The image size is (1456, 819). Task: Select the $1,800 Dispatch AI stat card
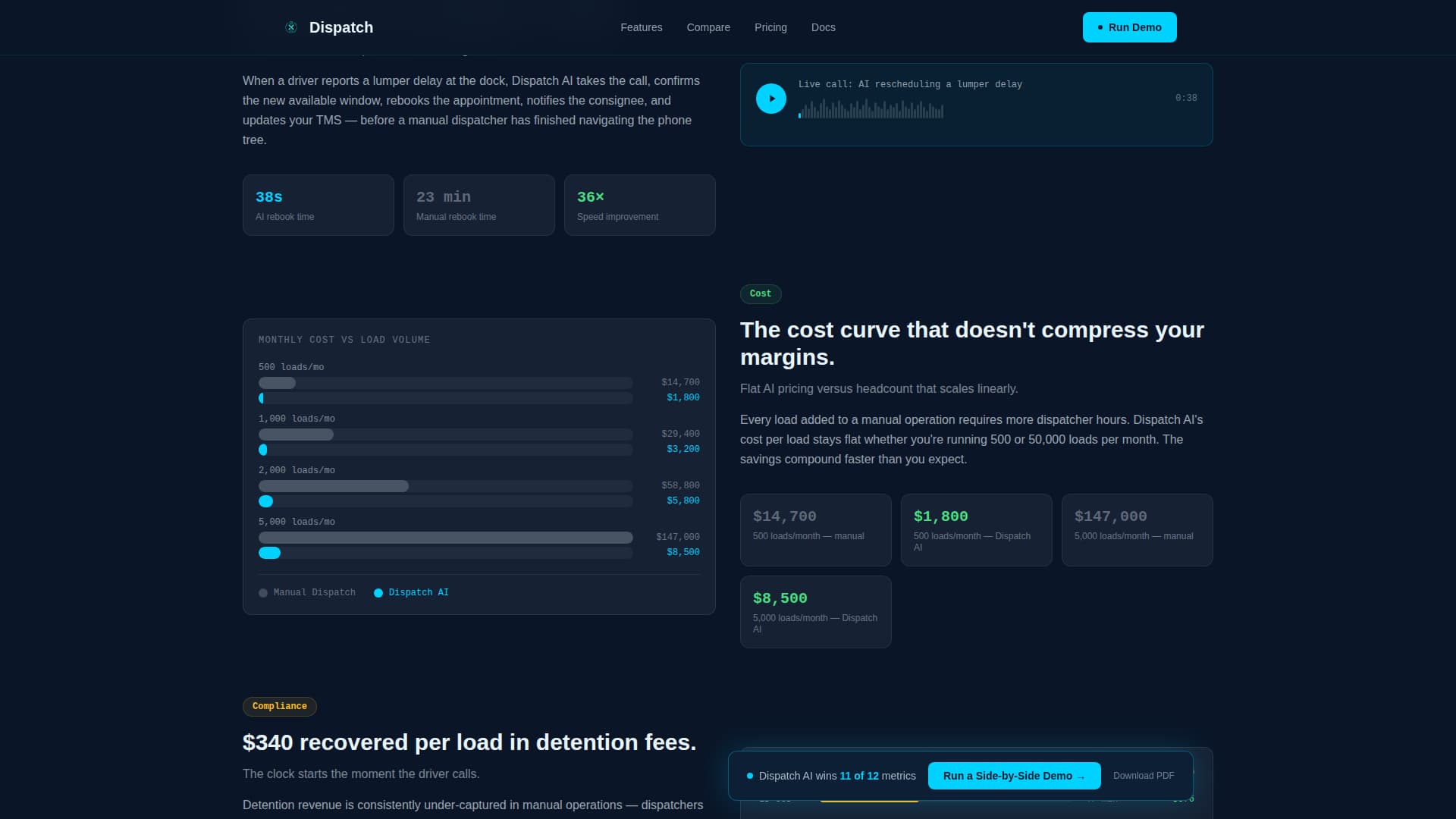[x=977, y=530]
